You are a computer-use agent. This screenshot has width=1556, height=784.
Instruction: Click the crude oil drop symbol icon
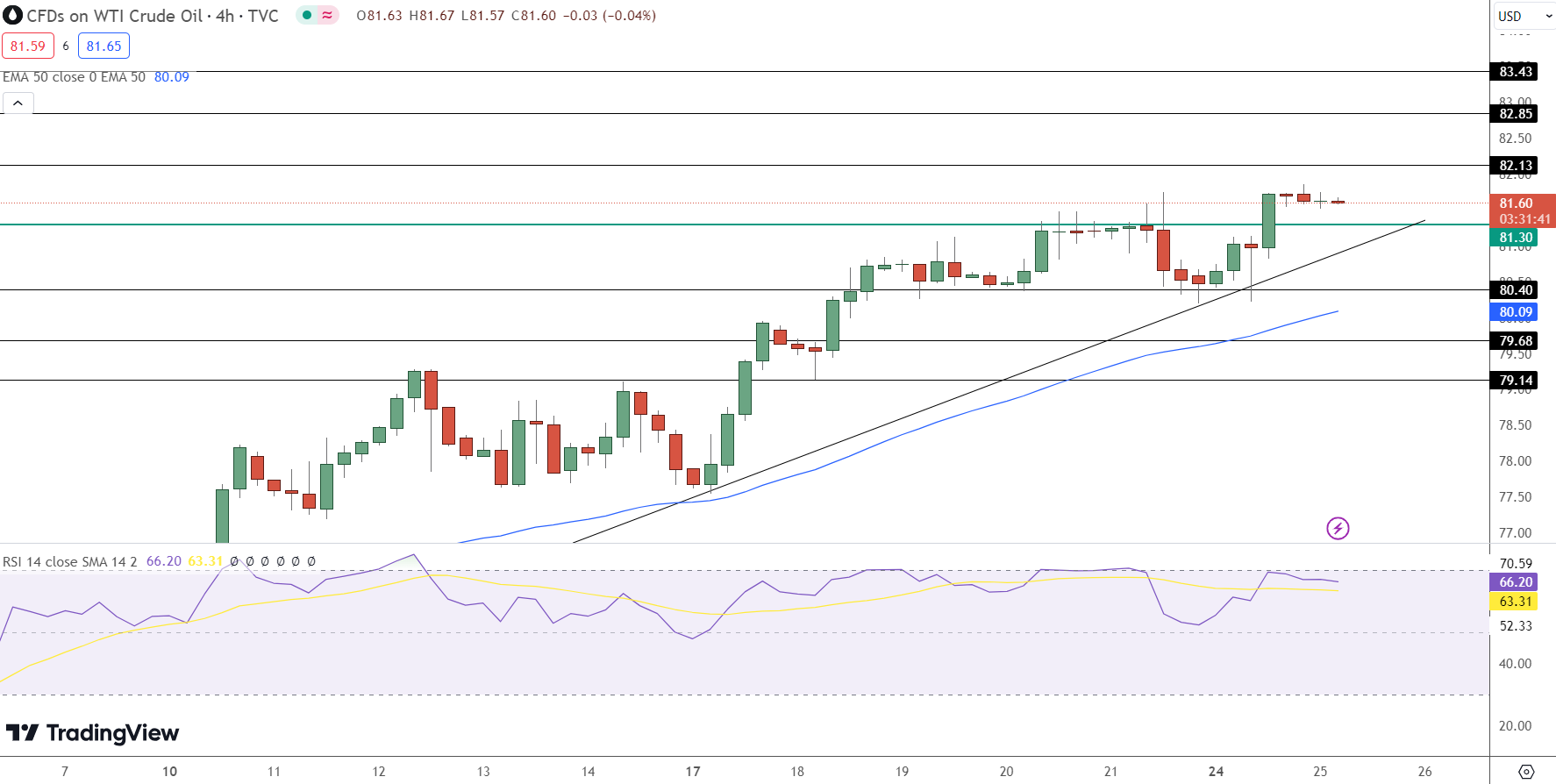12,16
